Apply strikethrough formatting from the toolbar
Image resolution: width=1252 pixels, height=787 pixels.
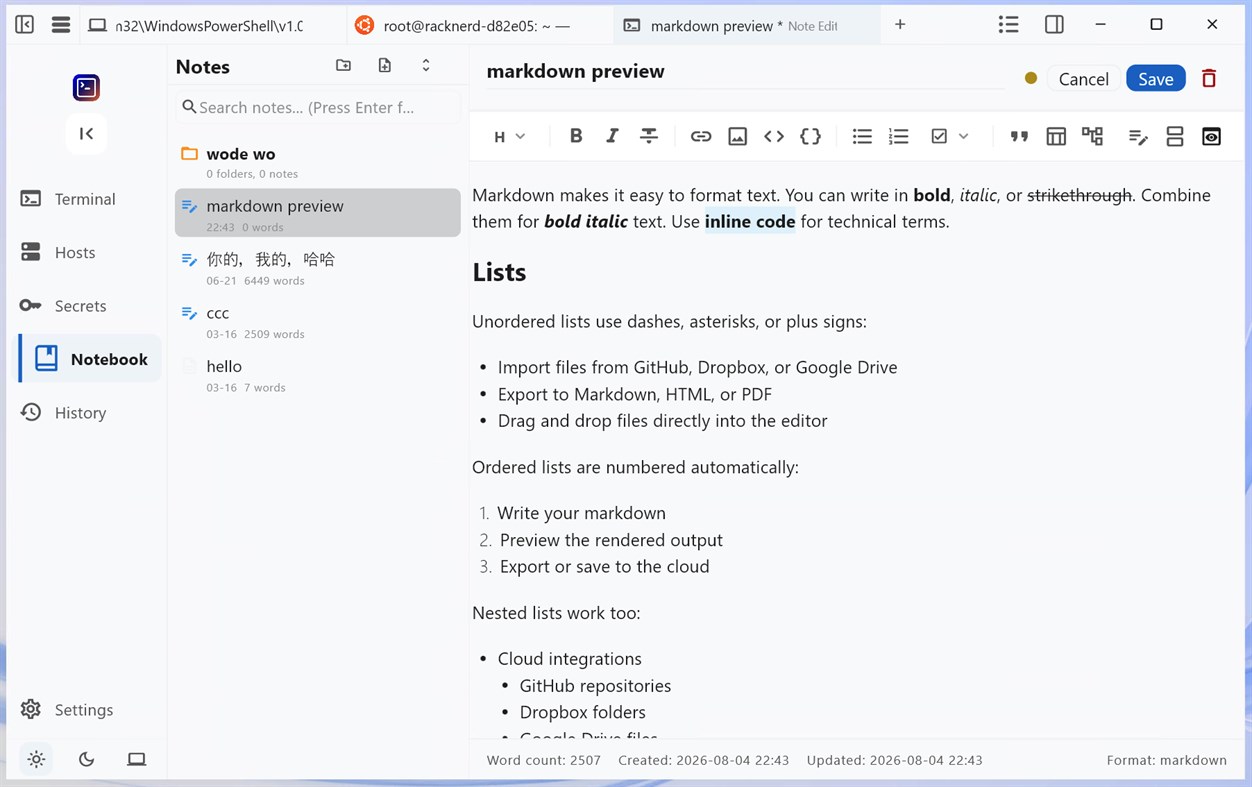point(649,136)
